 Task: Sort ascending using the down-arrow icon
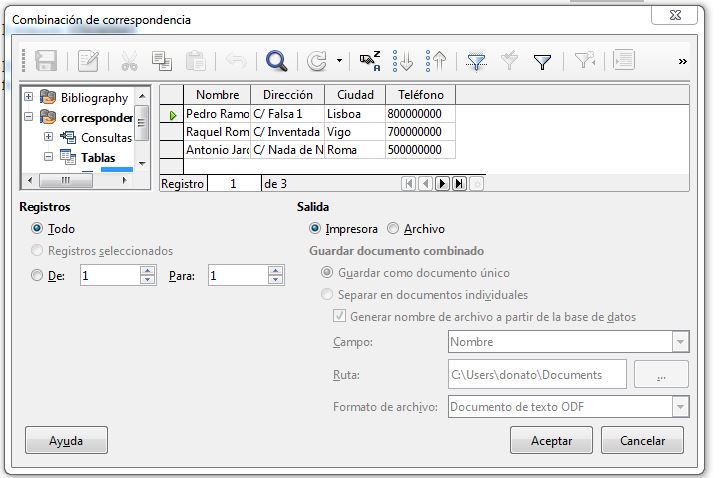tap(403, 61)
